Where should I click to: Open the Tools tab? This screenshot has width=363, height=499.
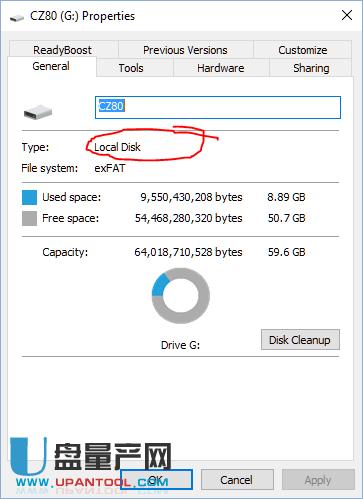coord(131,68)
